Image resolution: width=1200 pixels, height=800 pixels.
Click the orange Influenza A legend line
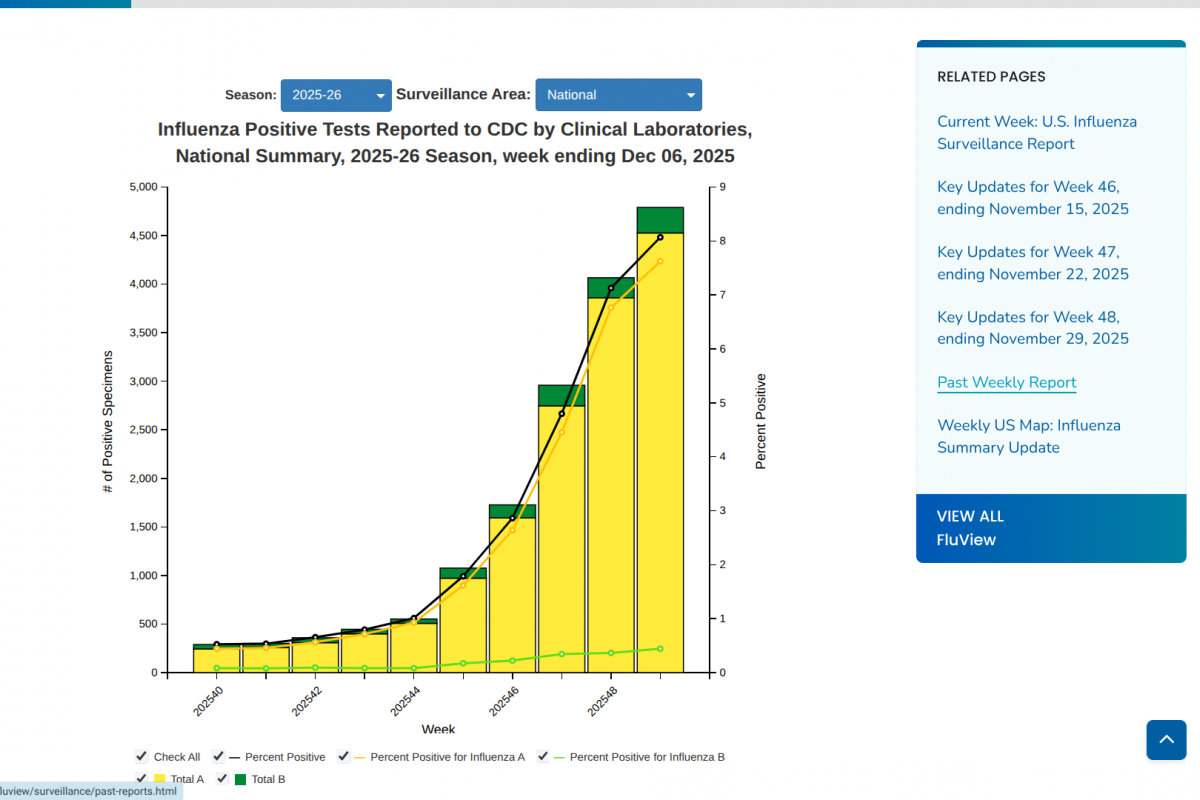coord(358,757)
